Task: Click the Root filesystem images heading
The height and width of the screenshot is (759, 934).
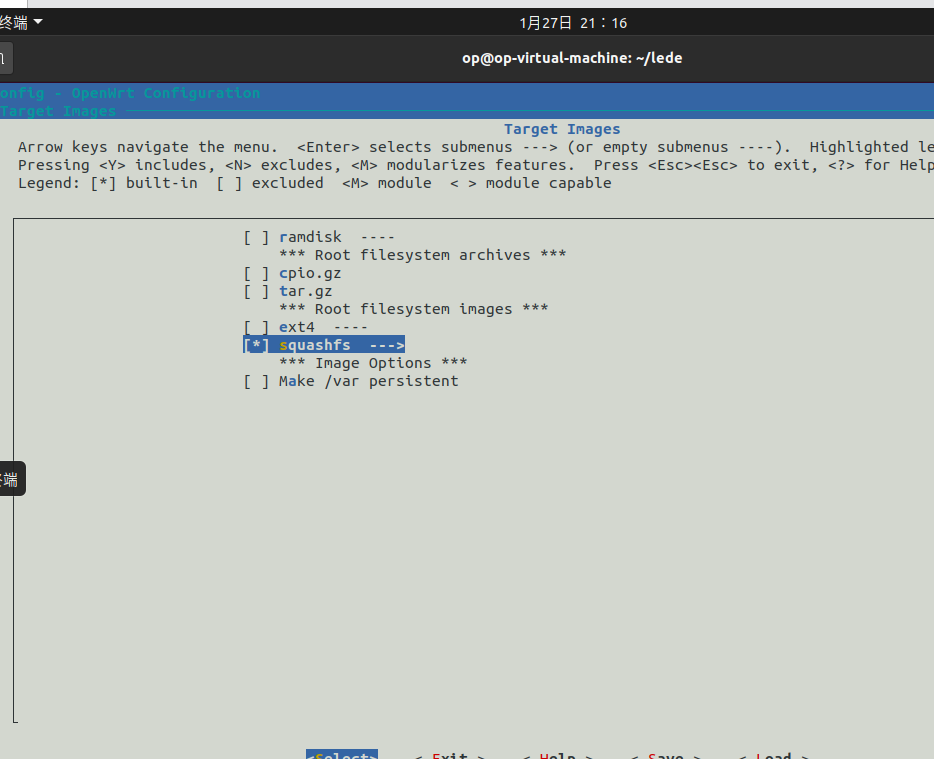Action: coord(413,309)
